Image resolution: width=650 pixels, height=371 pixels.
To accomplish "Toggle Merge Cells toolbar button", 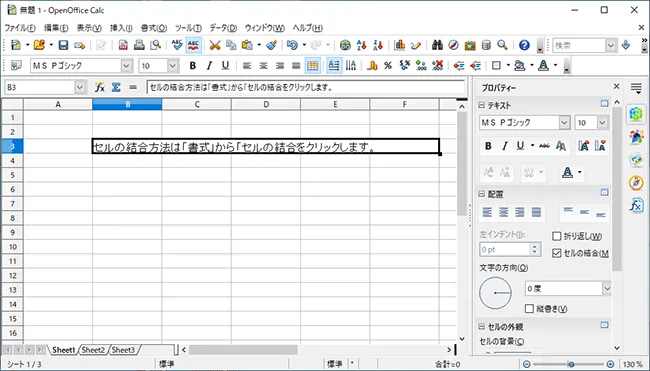I will click(x=312, y=65).
